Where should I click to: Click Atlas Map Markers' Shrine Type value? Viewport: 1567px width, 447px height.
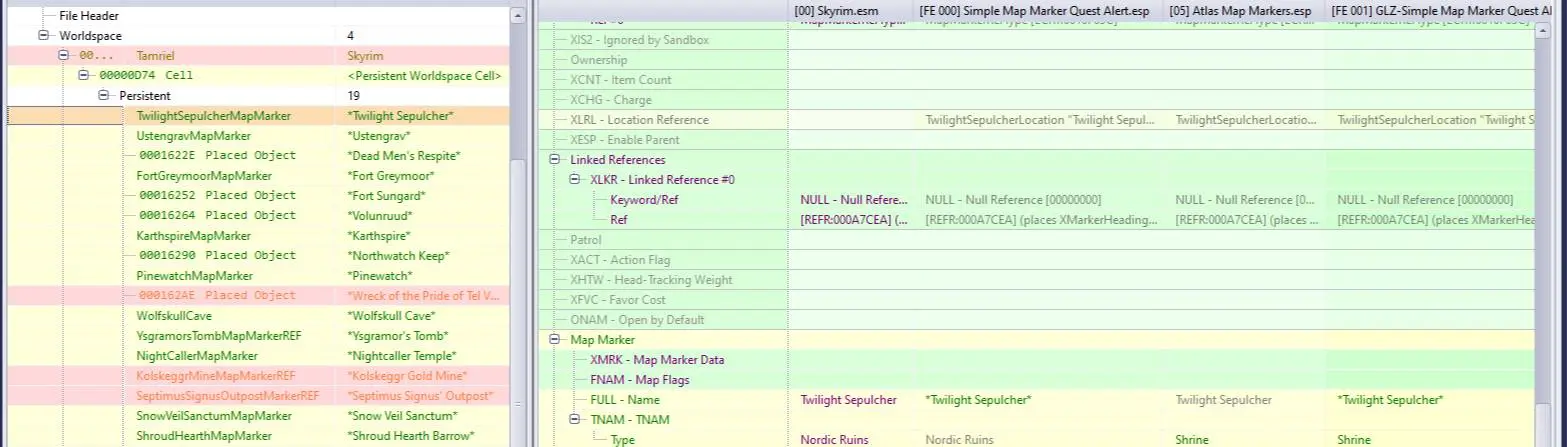click(x=1192, y=440)
